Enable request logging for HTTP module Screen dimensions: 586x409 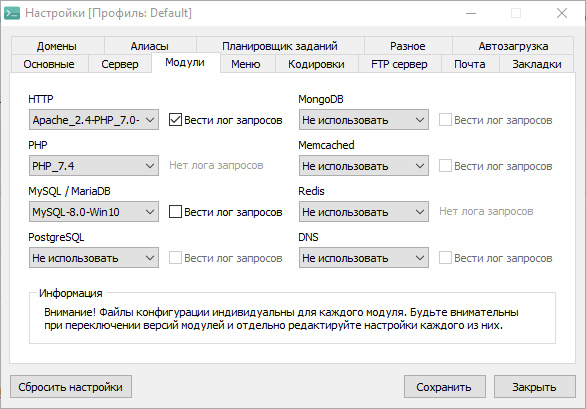pyautogui.click(x=175, y=120)
